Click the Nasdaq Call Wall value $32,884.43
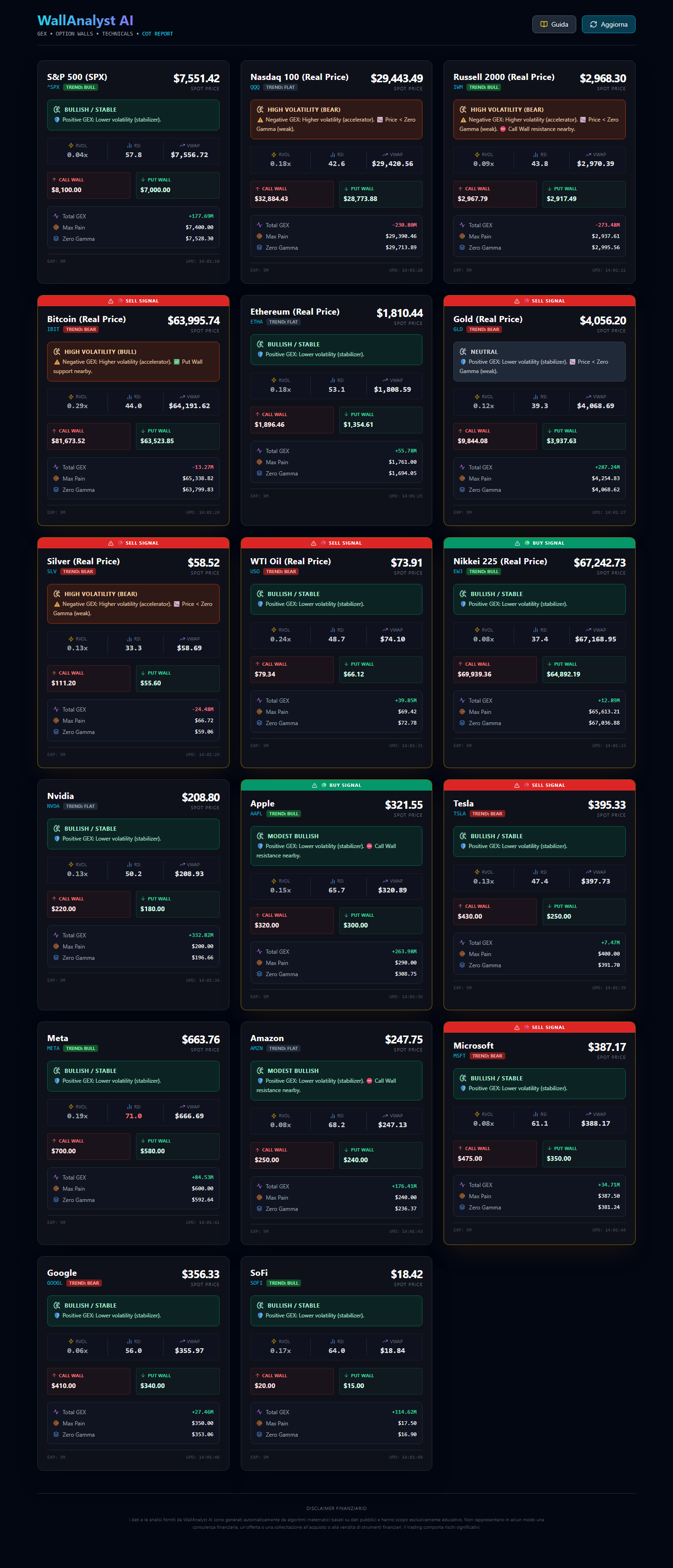 click(272, 199)
